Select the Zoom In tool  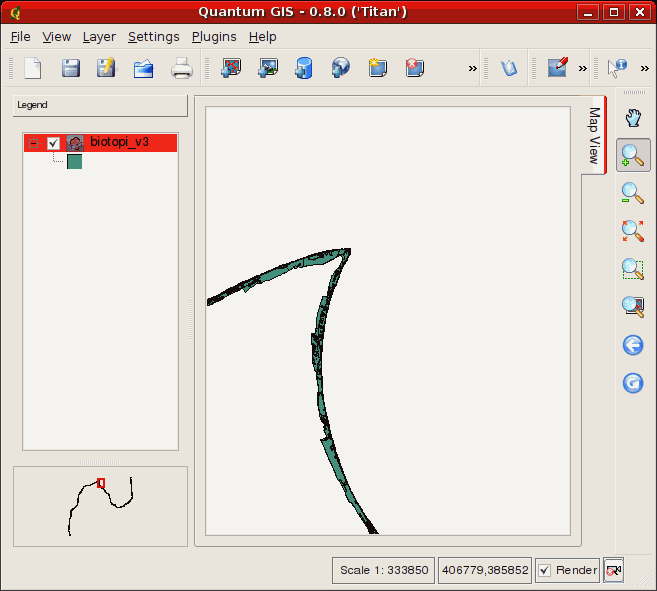click(x=633, y=155)
